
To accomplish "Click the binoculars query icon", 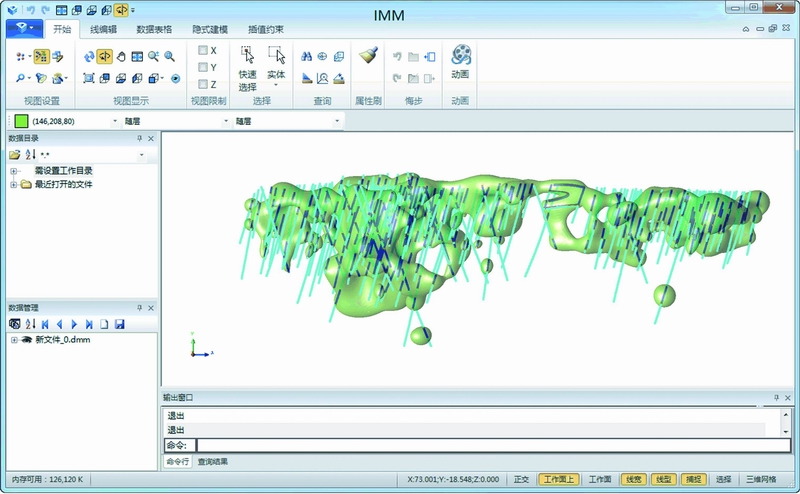I will coord(307,57).
